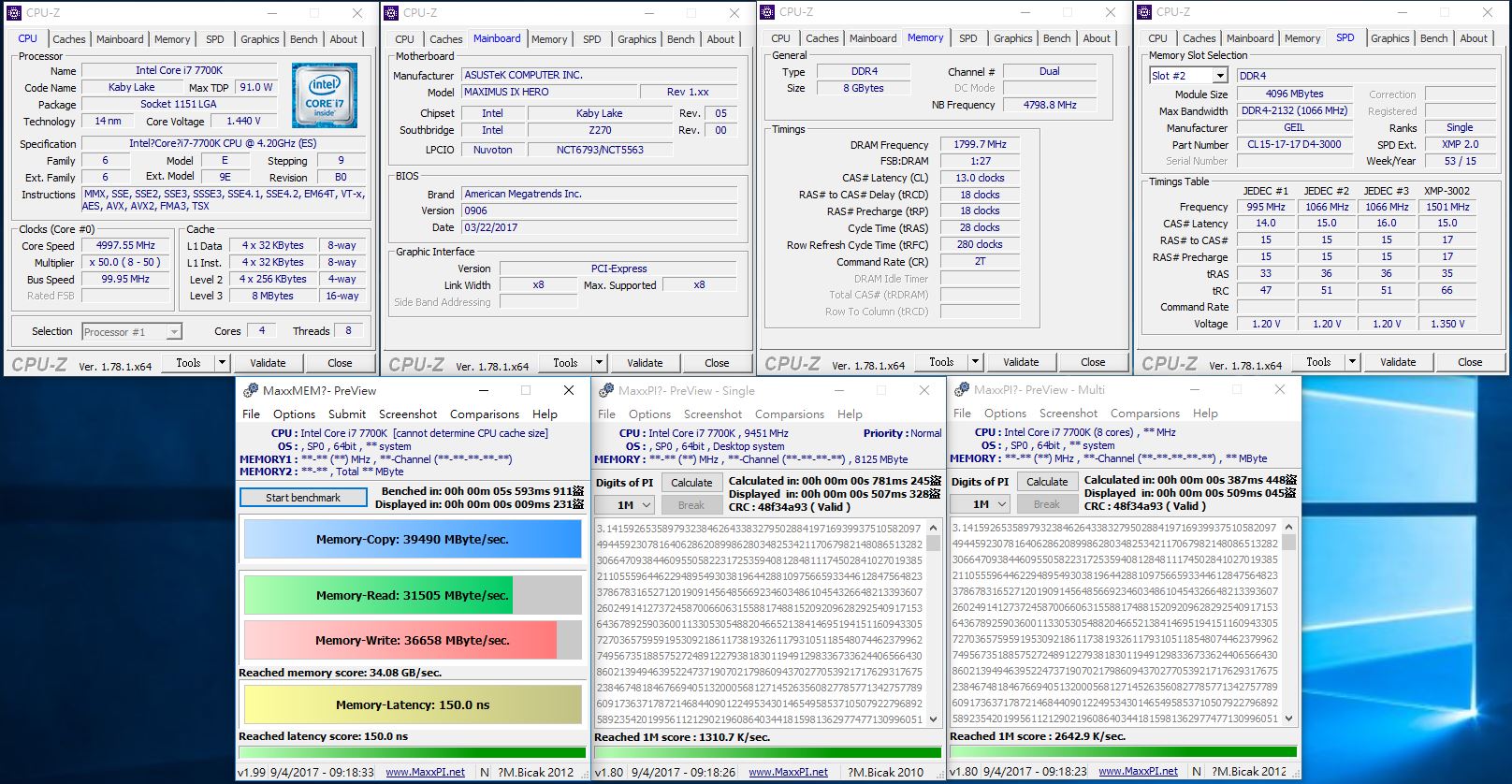The height and width of the screenshot is (784, 1512).
Task: Click the BIOS Version 0906 field
Action: tap(600, 211)
